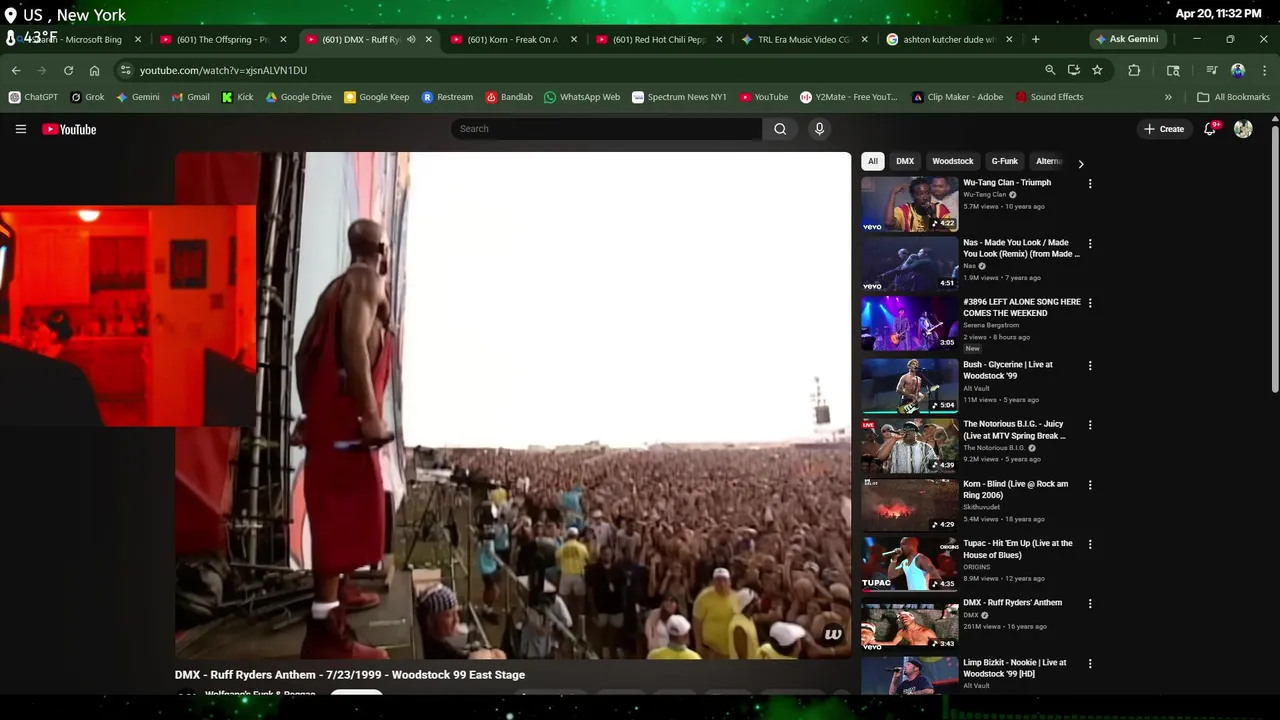1280x720 pixels.
Task: Open new browser tab
Action: [1035, 39]
